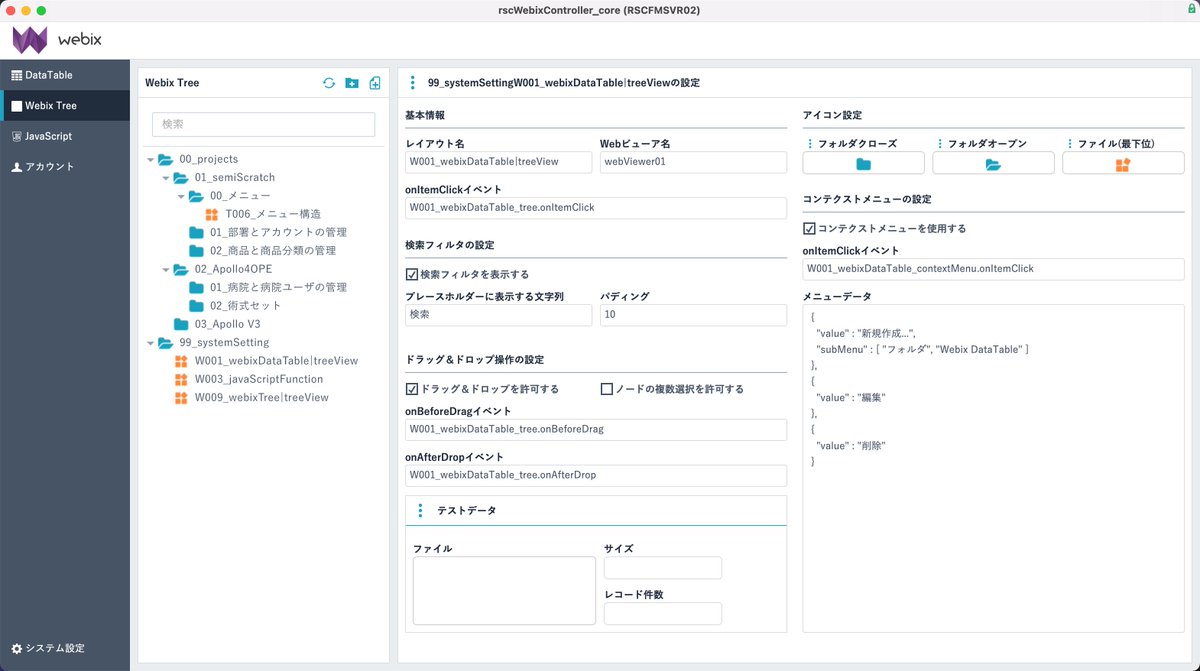Uncheck ドラッグ＆ドロップを許可する checkbox
Screen dimensions: 1200x671
(411, 389)
